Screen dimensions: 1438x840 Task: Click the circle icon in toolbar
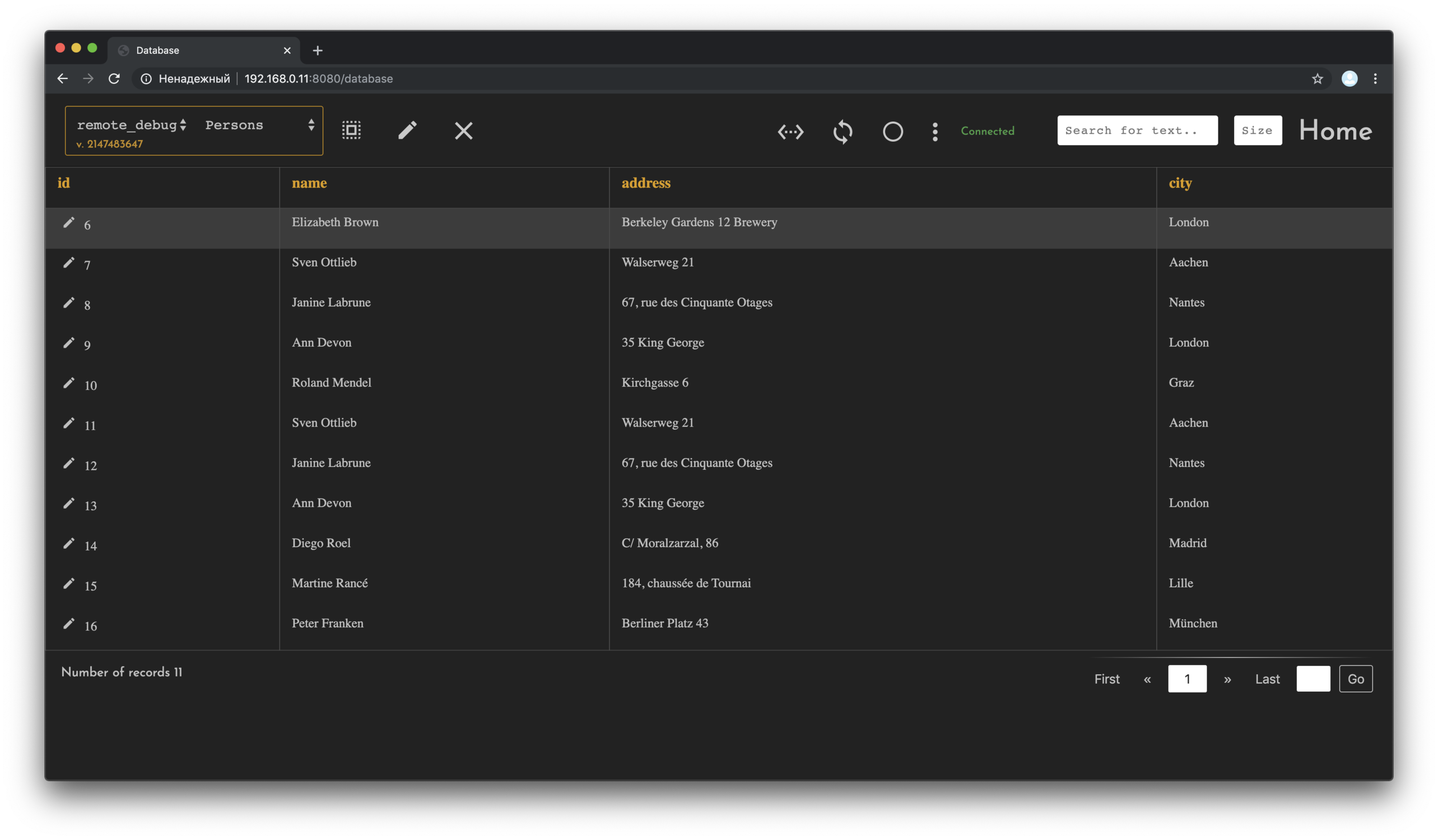[x=892, y=132]
